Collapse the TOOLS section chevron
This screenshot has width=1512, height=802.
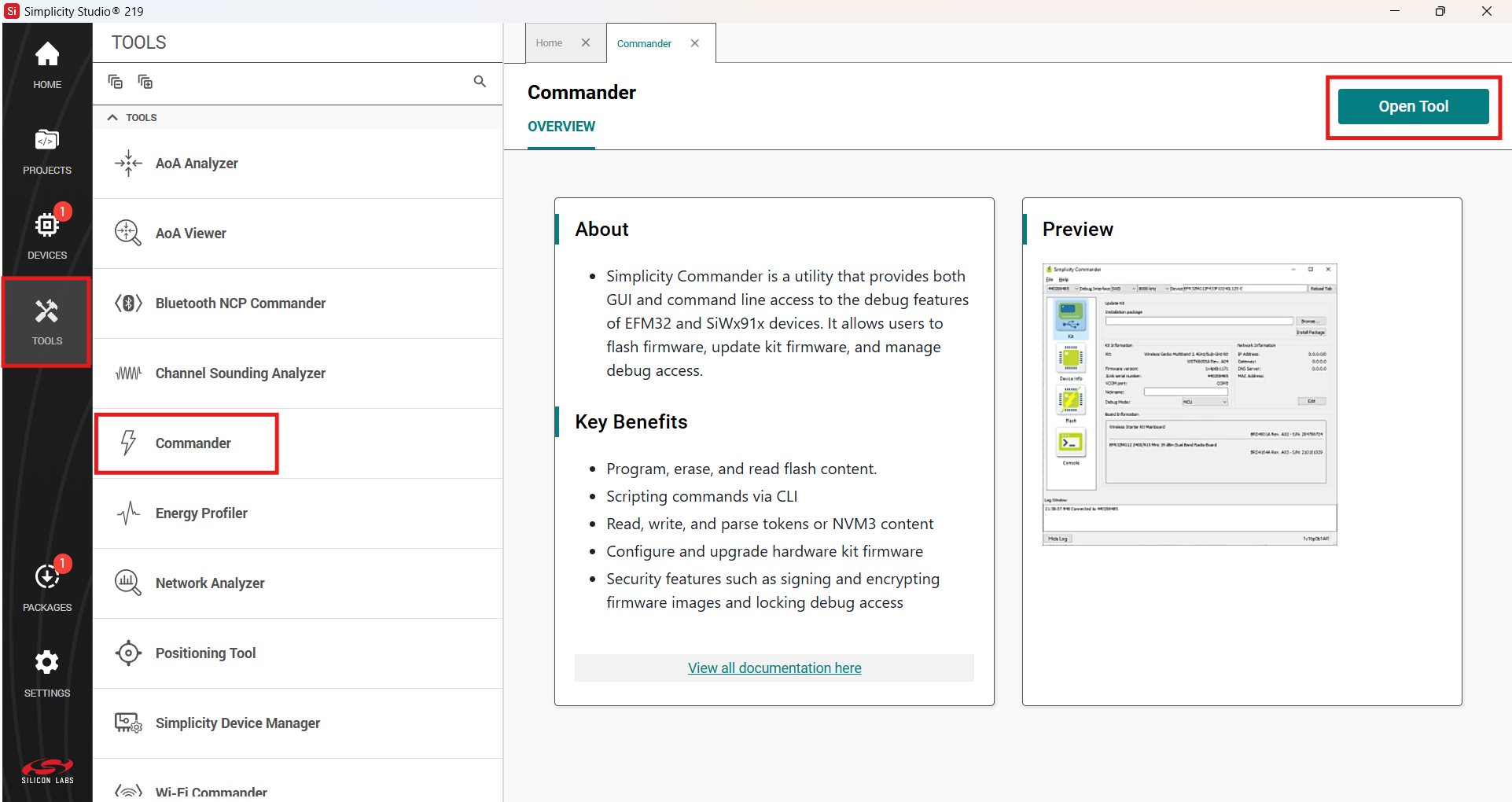pyautogui.click(x=112, y=117)
